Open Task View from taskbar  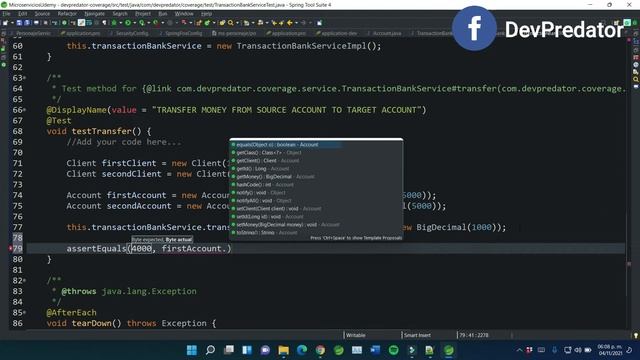tap(229, 350)
